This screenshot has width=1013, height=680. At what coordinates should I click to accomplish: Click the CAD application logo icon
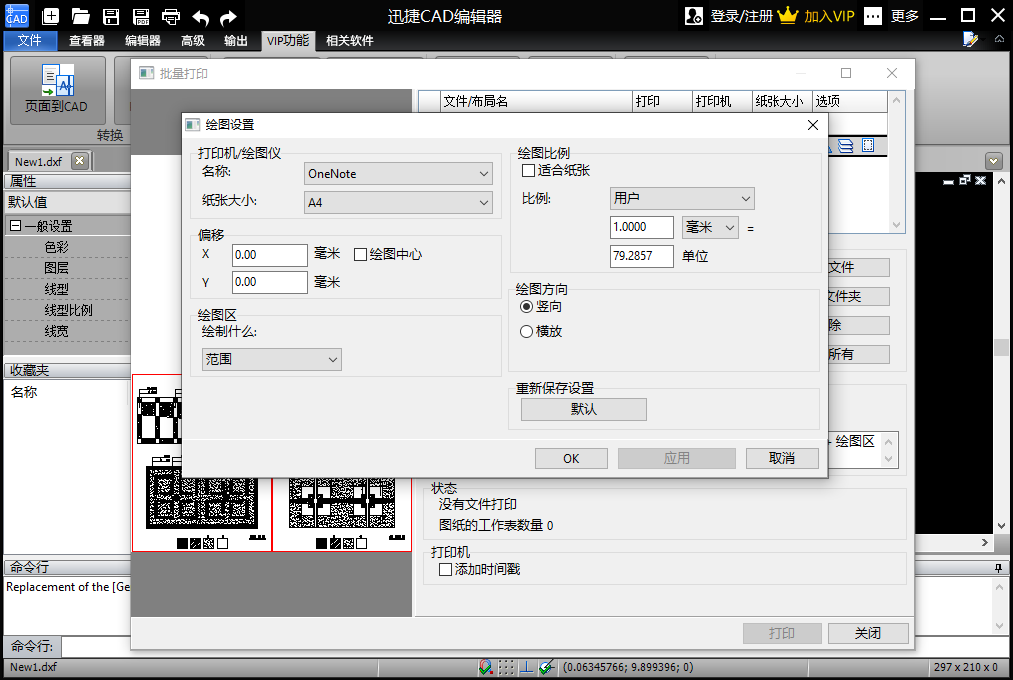(x=16, y=15)
